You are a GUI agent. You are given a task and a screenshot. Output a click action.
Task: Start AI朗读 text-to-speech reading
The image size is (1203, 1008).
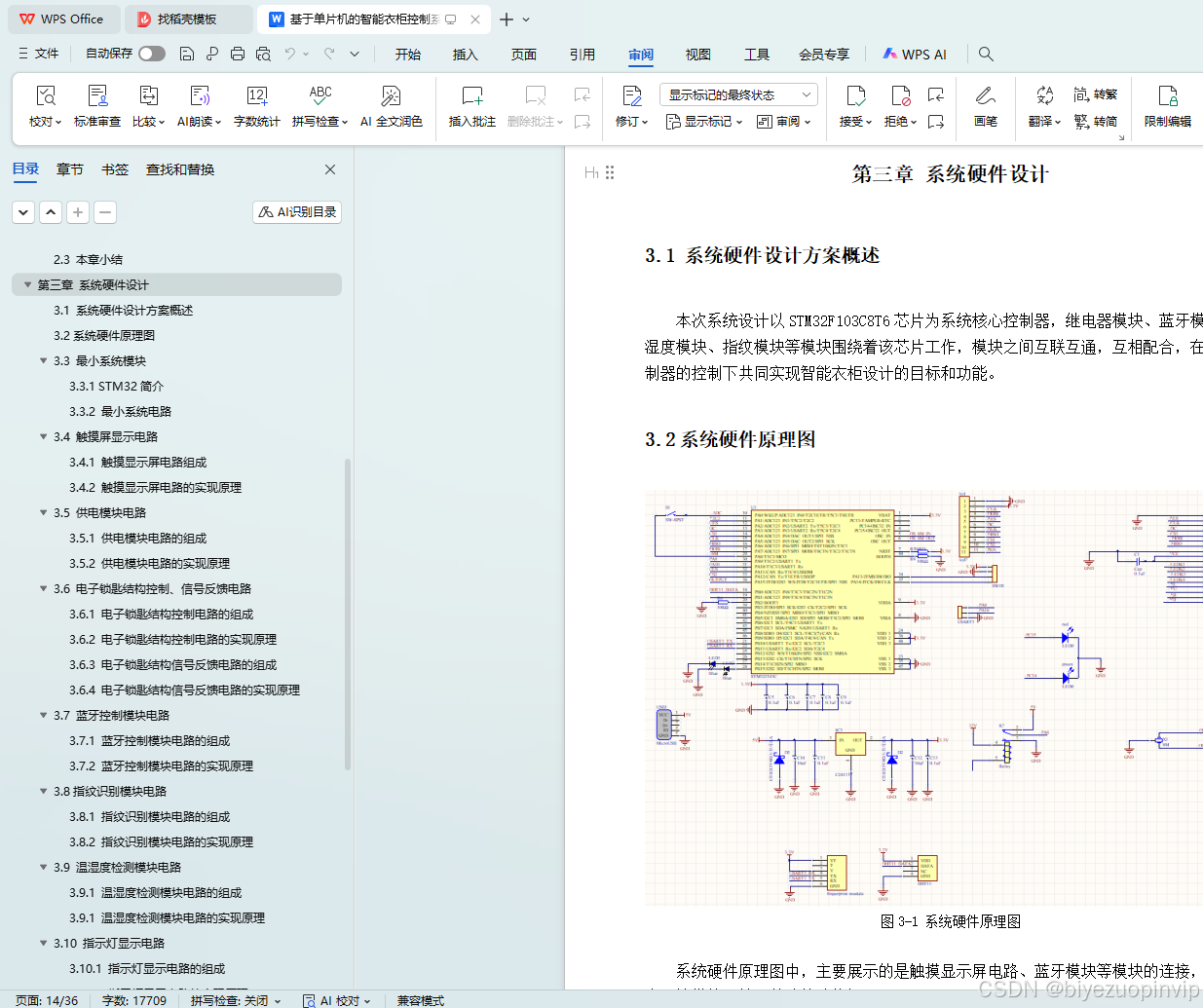[x=196, y=107]
